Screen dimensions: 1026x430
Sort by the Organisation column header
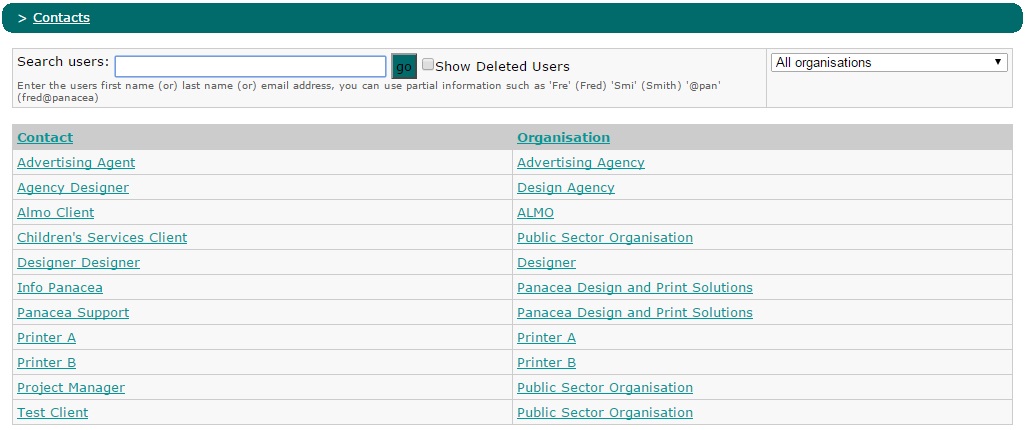(563, 137)
